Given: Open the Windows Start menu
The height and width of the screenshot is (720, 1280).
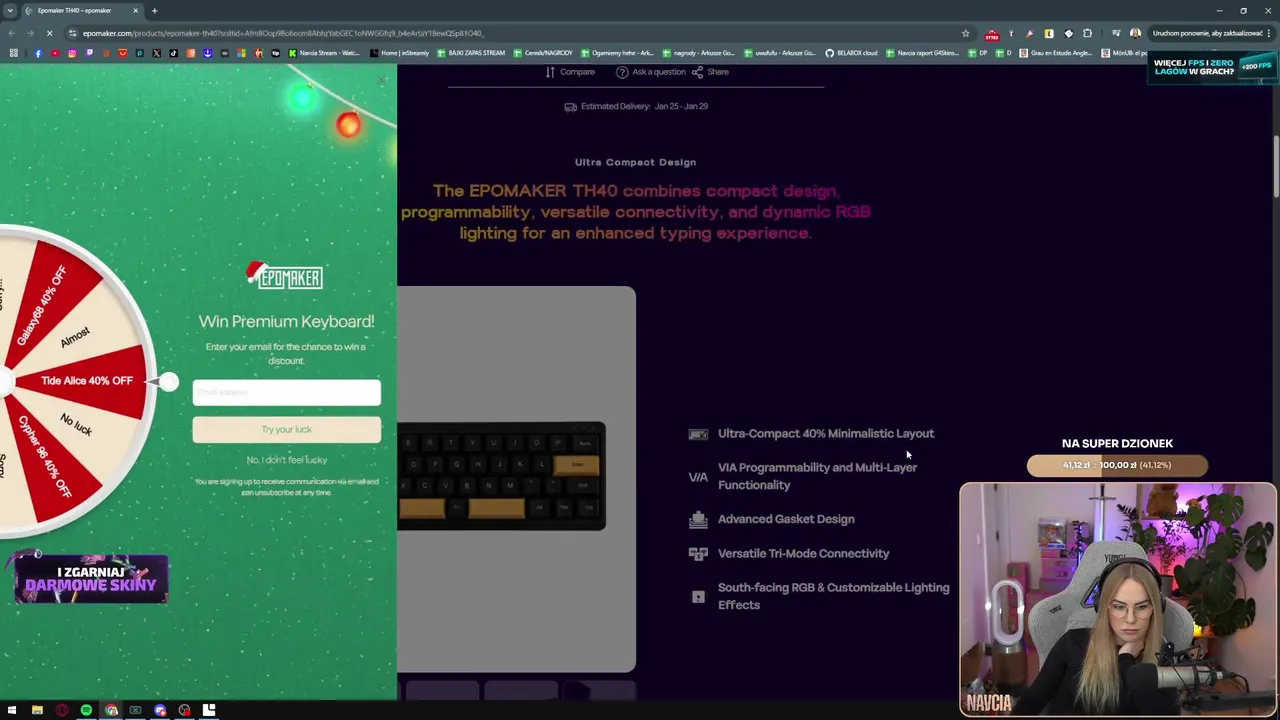Looking at the screenshot, I should (x=12, y=711).
